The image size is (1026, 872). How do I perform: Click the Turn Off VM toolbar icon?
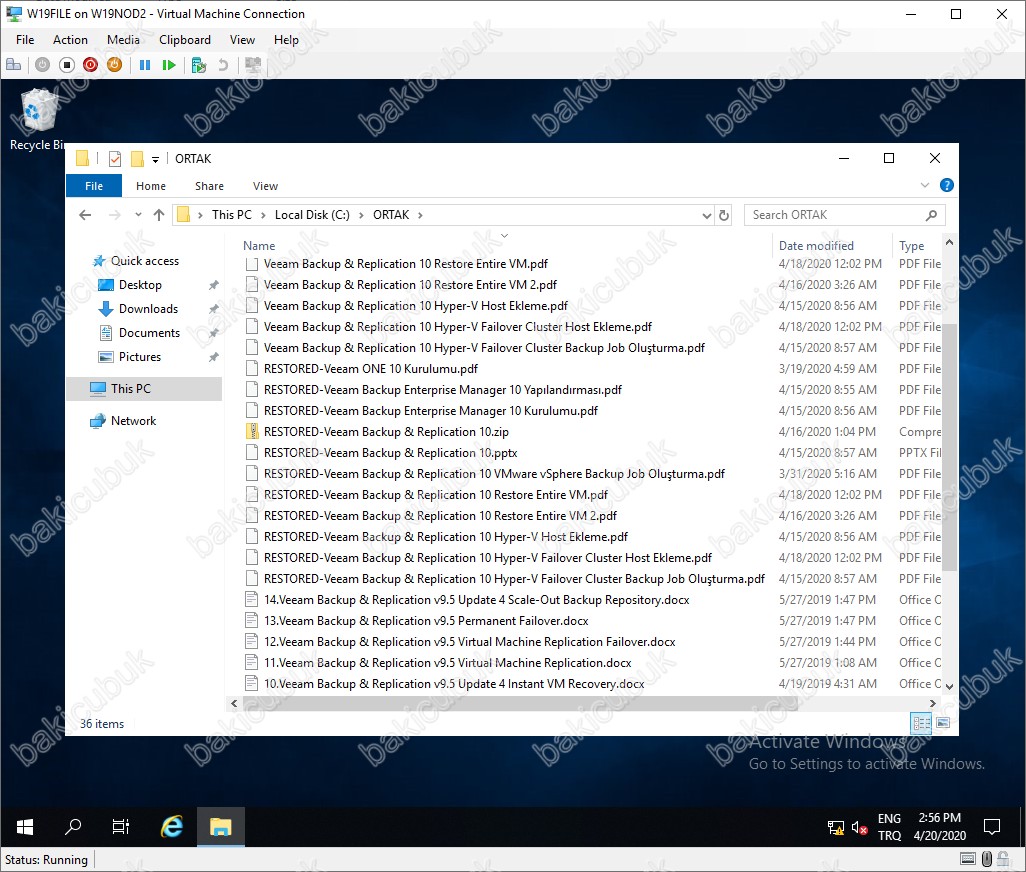click(67, 65)
